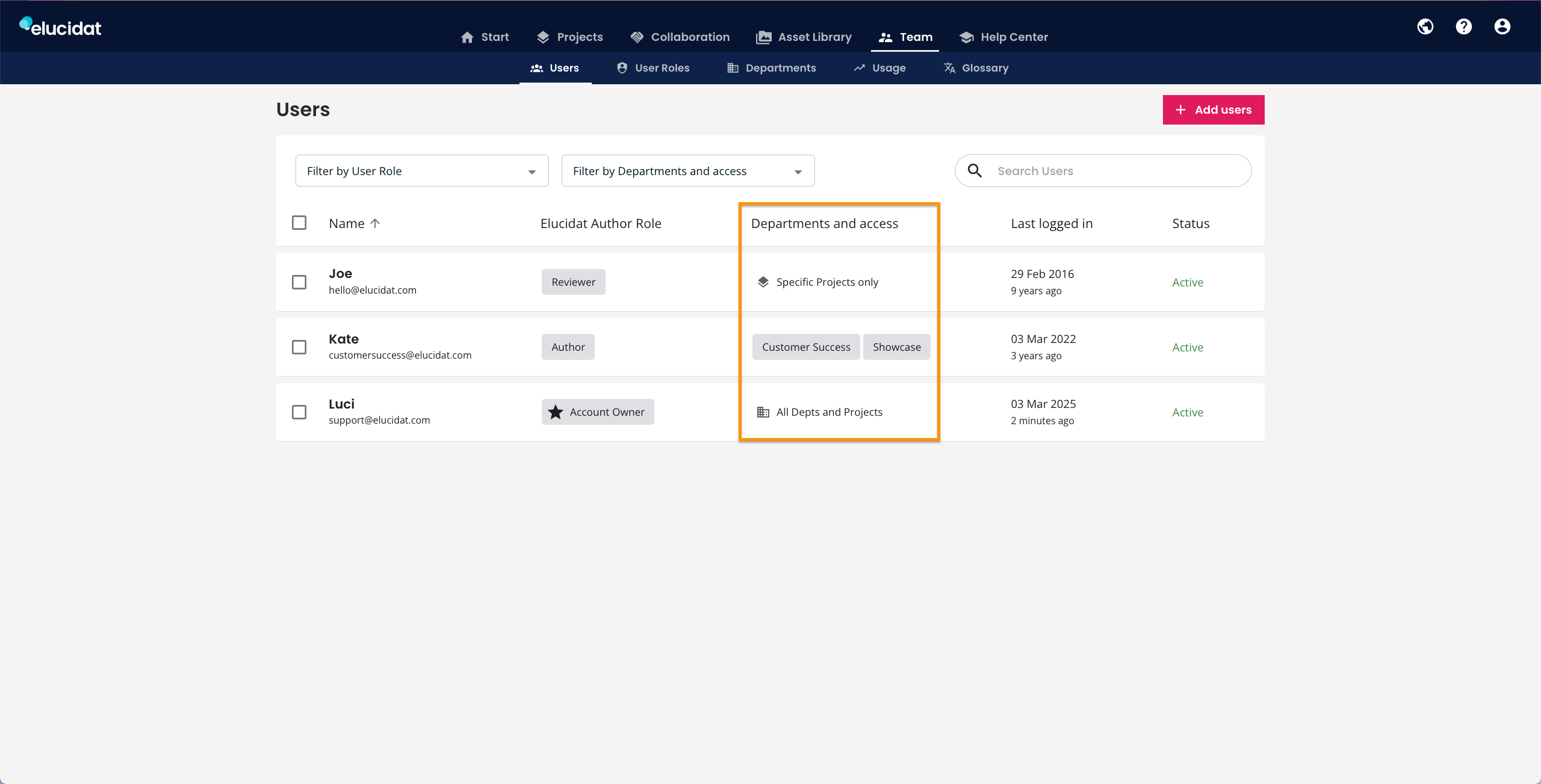Image resolution: width=1541 pixels, height=784 pixels.
Task: Open Filter by Departments and access dropdown
Action: click(x=688, y=171)
